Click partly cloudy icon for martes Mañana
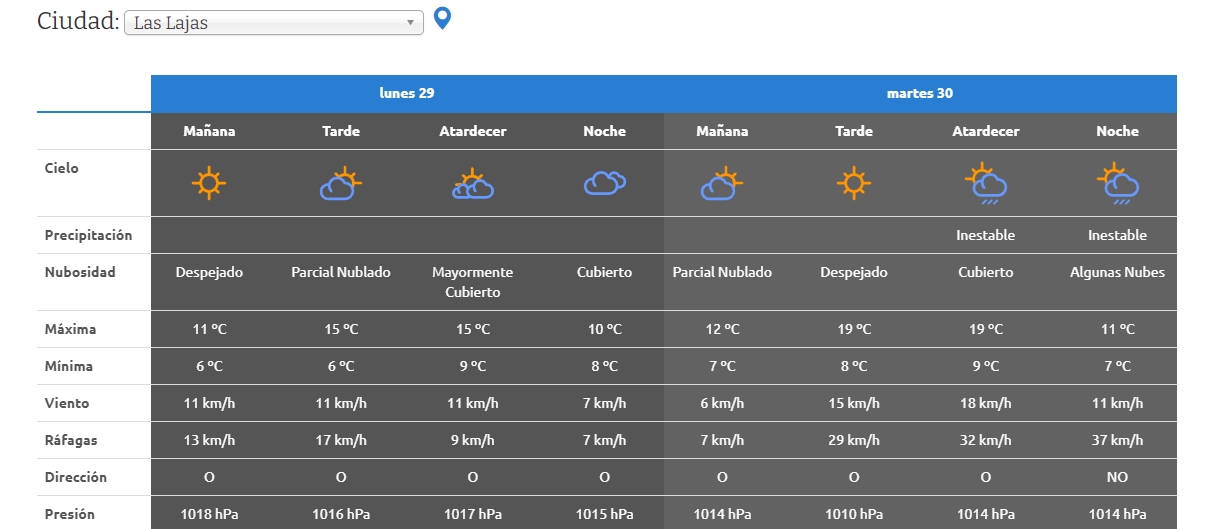The height and width of the screenshot is (529, 1229). (x=721, y=183)
